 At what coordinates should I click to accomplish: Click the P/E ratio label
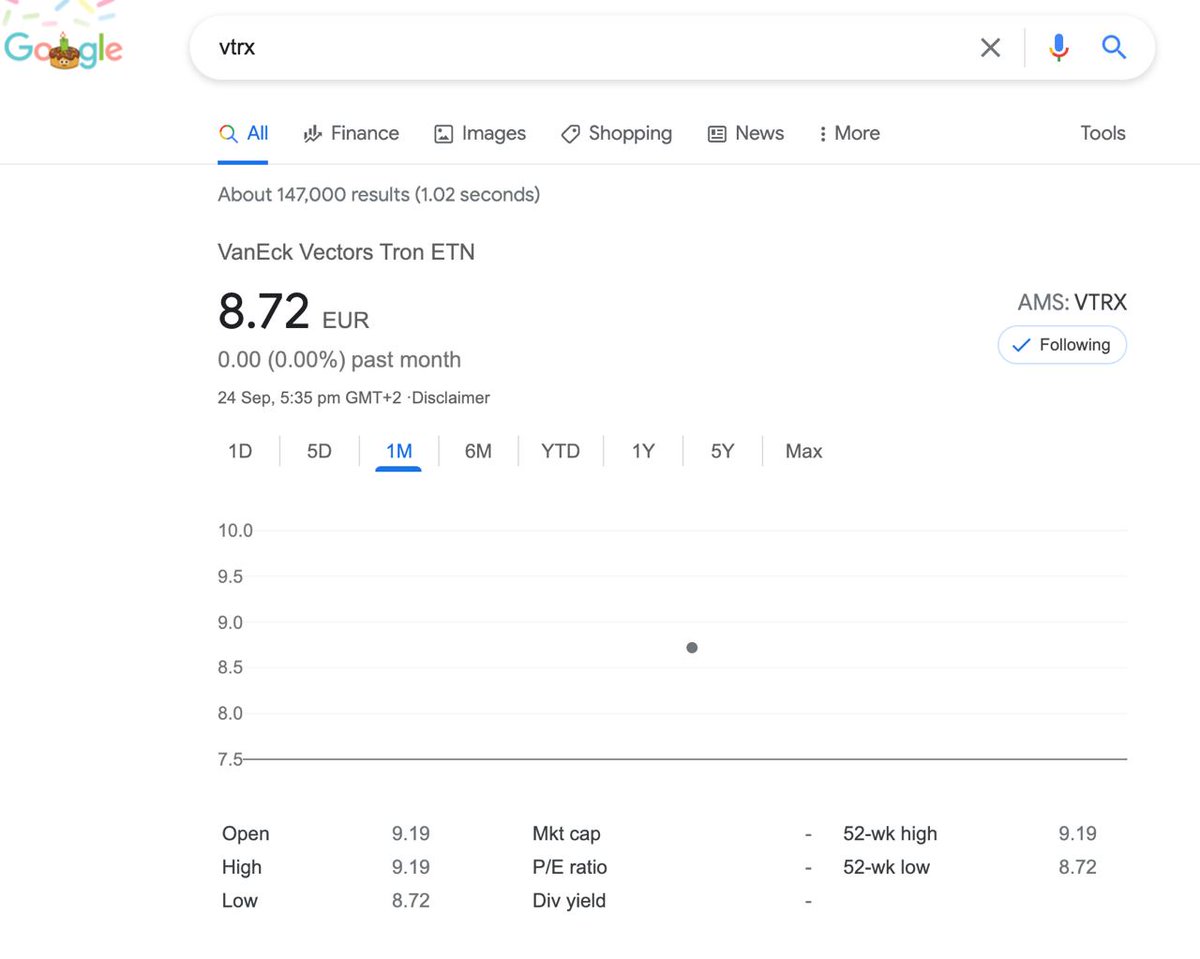(569, 867)
